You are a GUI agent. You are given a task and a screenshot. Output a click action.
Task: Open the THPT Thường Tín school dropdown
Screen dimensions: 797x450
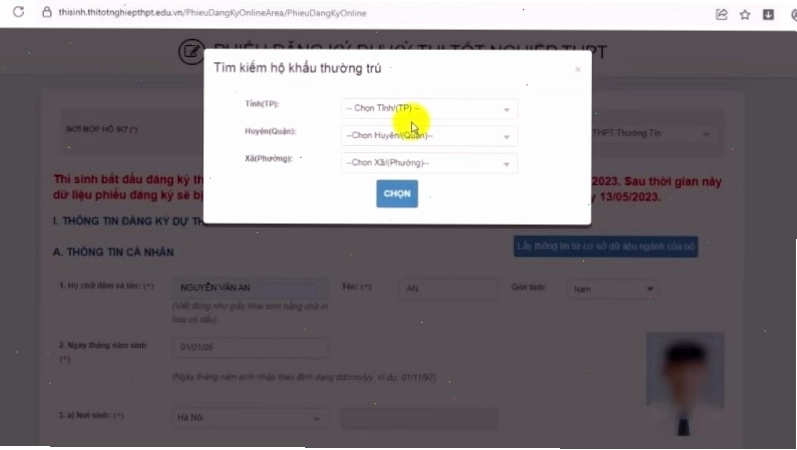[x=652, y=133]
